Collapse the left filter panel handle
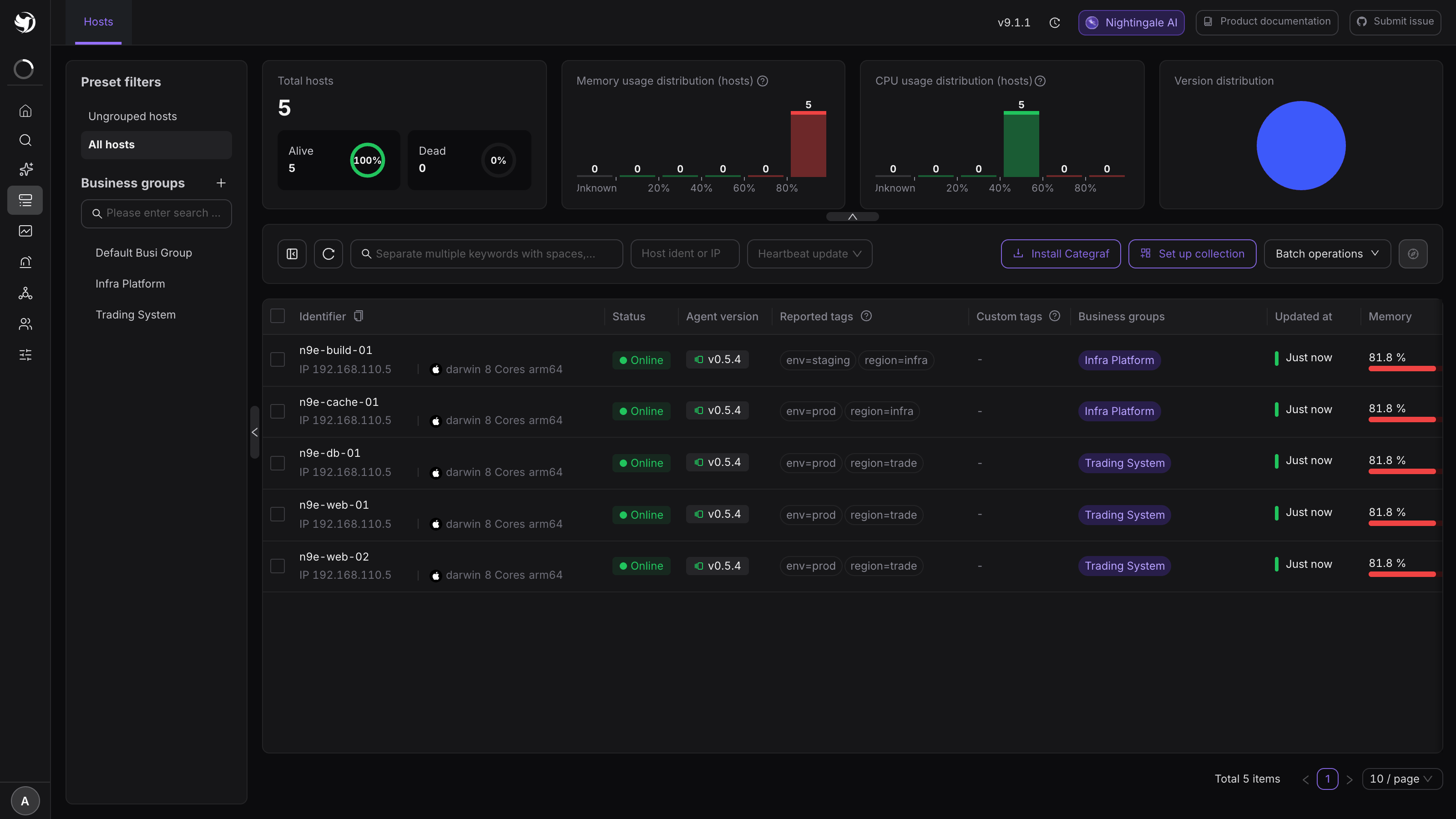Image resolution: width=1456 pixels, height=819 pixels. tap(254, 432)
